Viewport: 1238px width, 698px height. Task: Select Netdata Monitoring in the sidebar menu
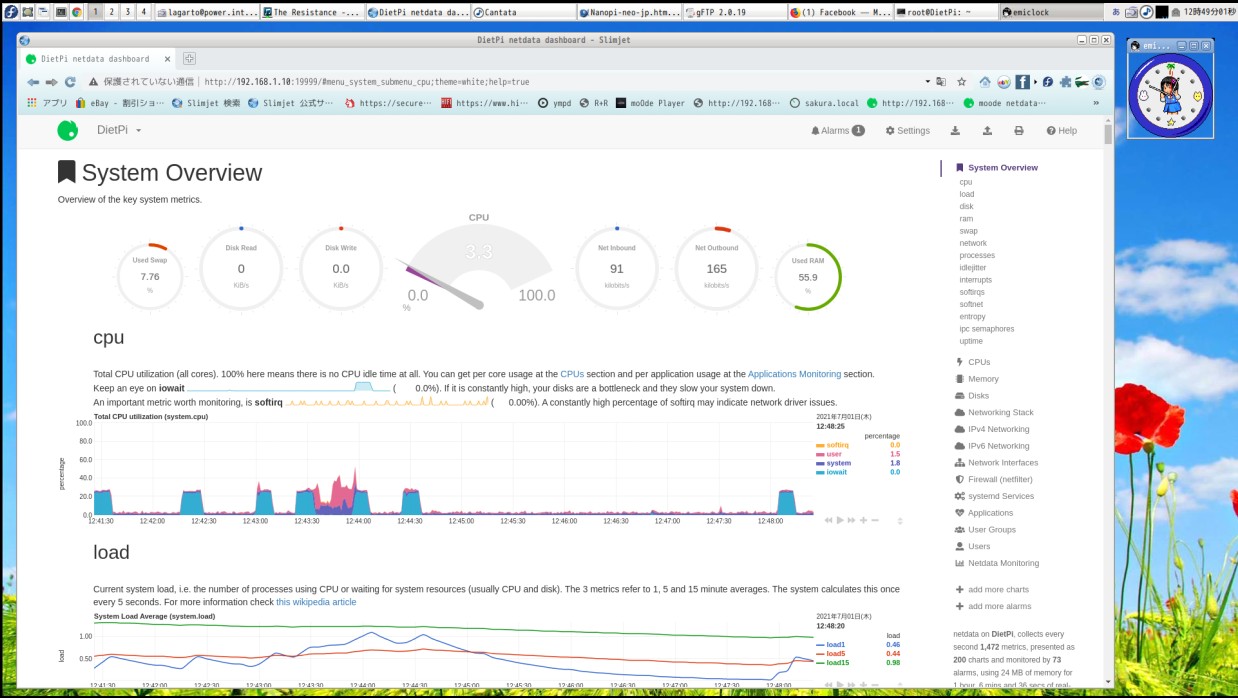(x=1000, y=562)
